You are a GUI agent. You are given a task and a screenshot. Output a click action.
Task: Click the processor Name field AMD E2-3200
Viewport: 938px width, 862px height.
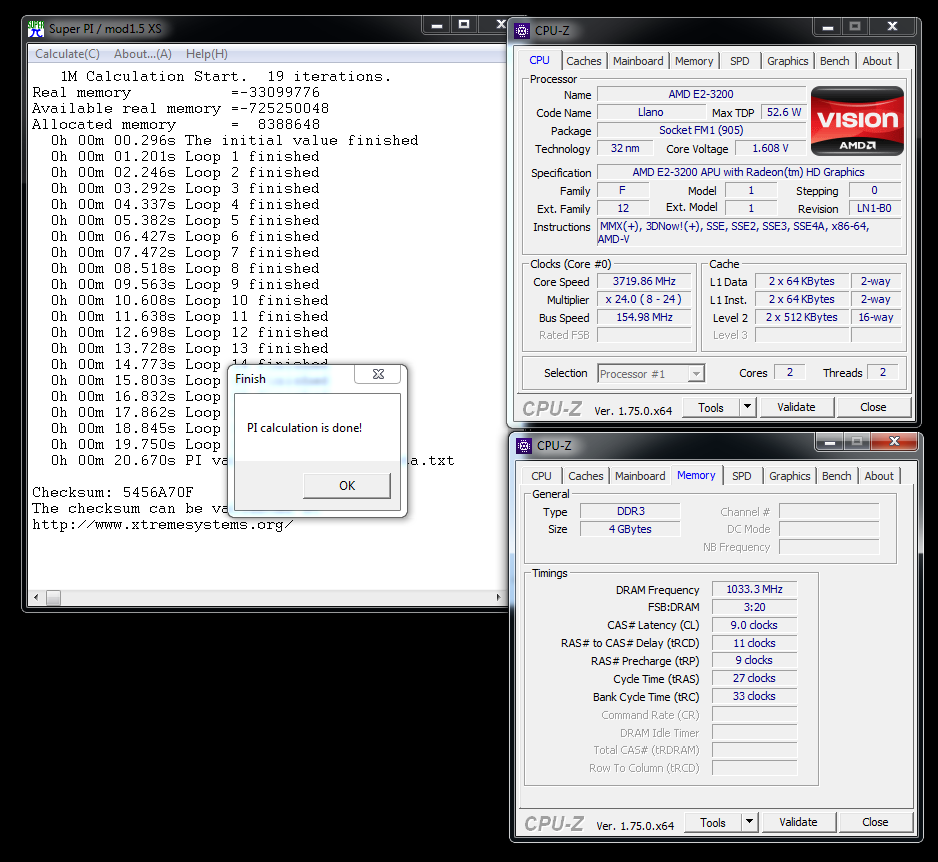click(701, 95)
